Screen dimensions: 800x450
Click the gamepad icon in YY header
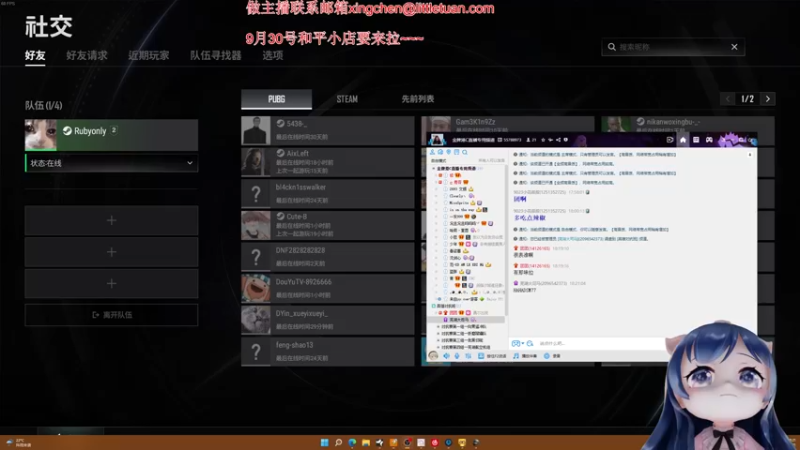coord(709,140)
